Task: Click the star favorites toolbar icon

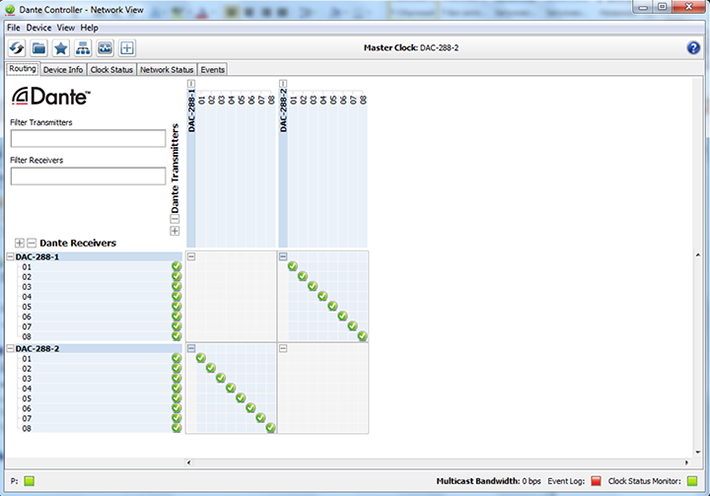Action: [61, 48]
